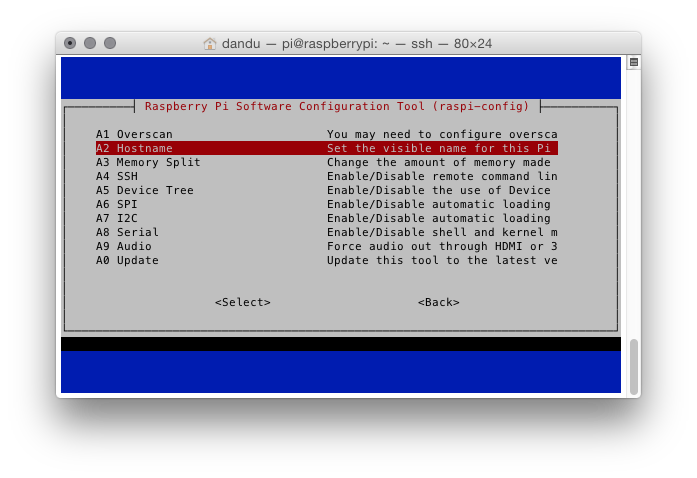
Task: Click 'You may need to configure oversca' text
Action: 442,134
